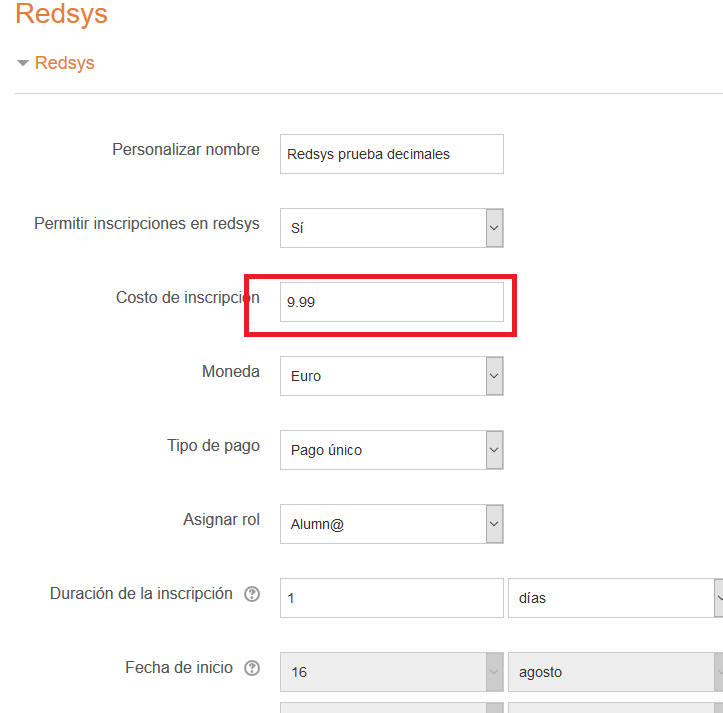The width and height of the screenshot is (723, 713).
Task: Click the Costo de inscripción field
Action: (x=391, y=302)
